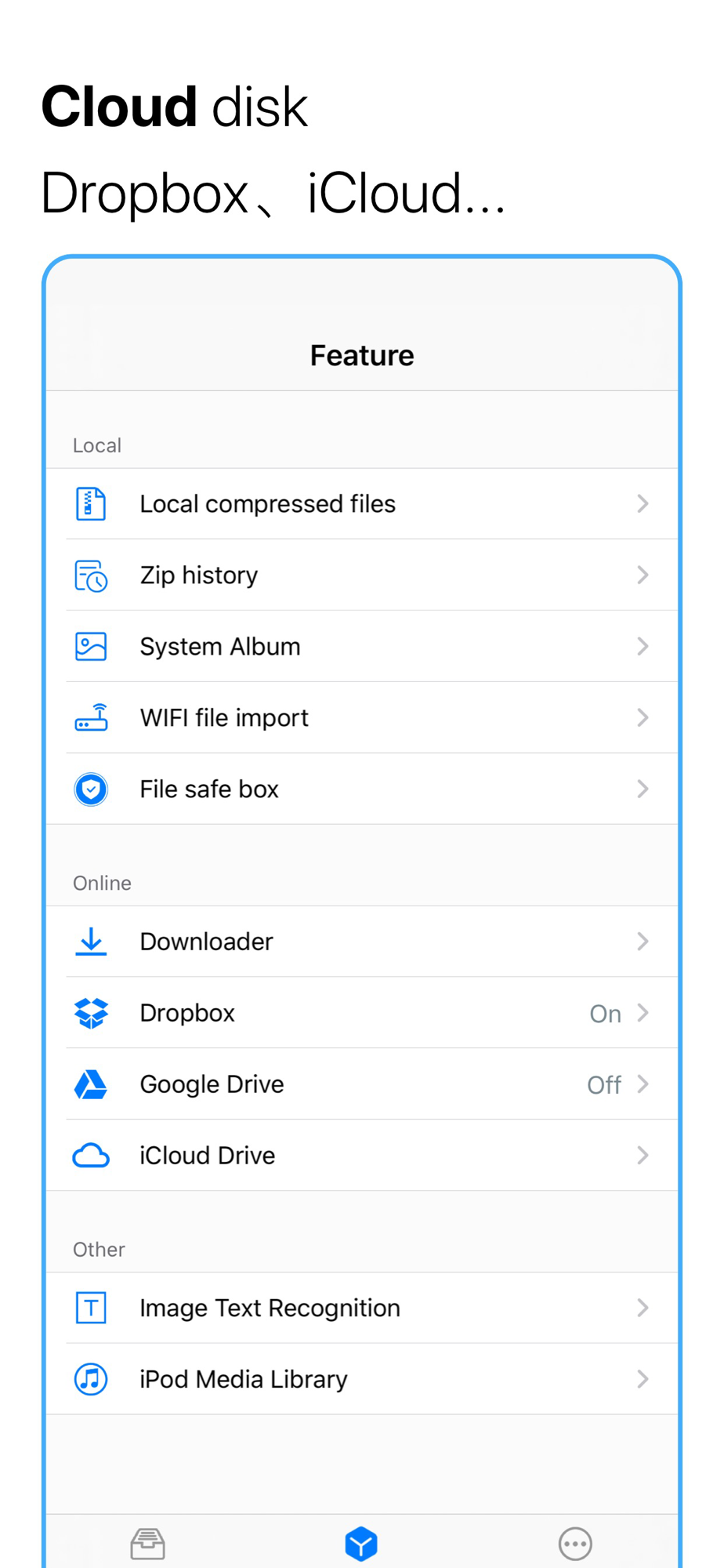Expand WIFI file import chevron
Viewport: 724px width, 1568px height.
[643, 717]
